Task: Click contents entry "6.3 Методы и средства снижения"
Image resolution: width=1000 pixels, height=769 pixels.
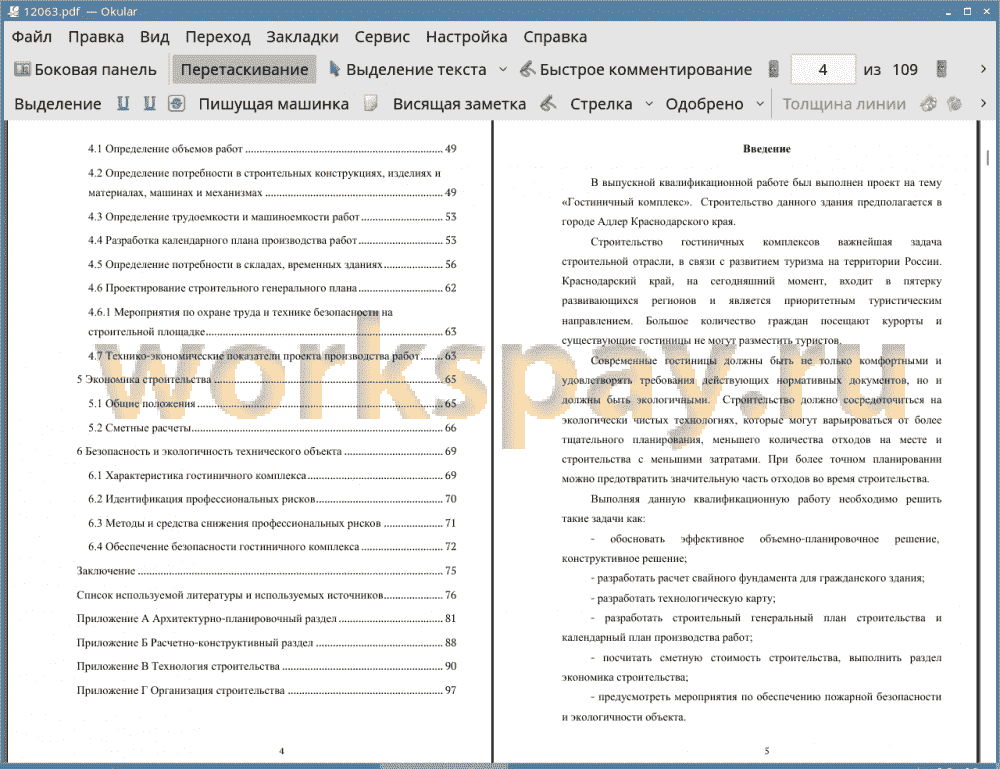Action: click(x=272, y=524)
